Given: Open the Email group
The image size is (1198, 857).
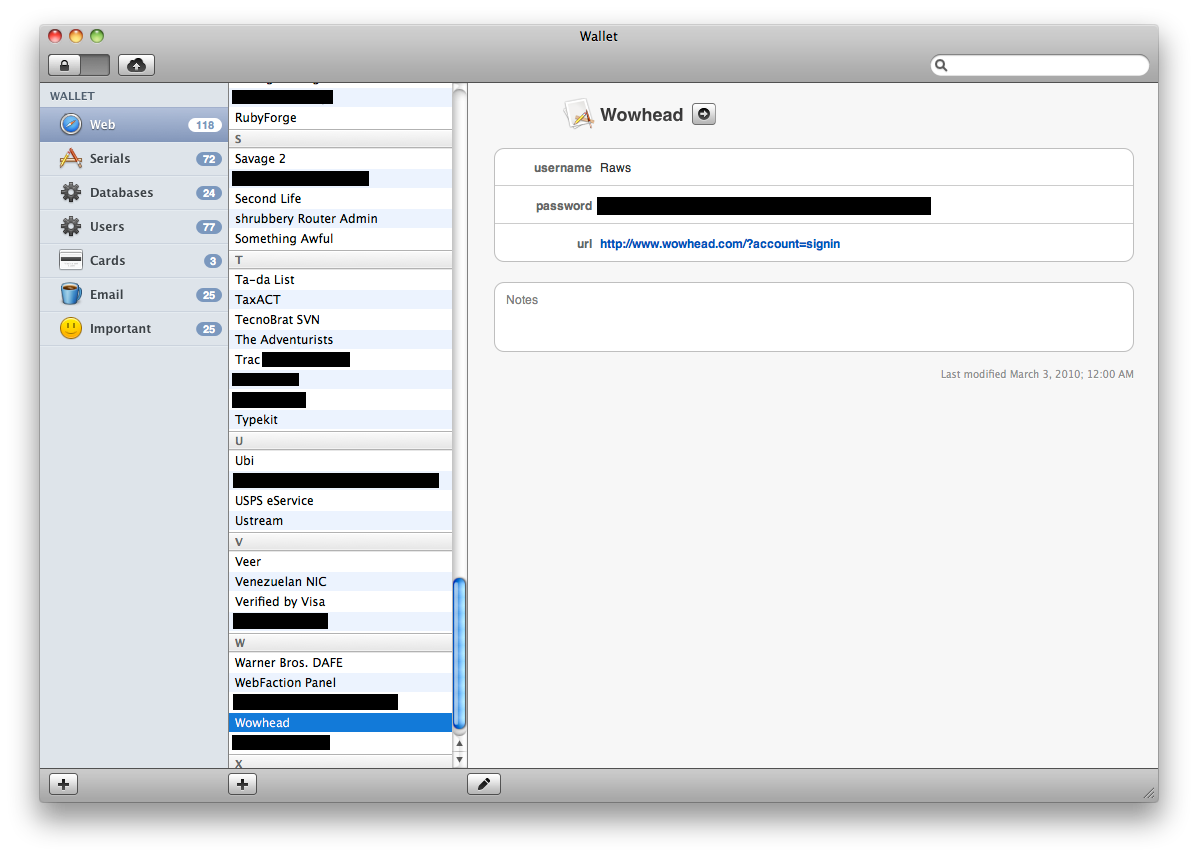Looking at the screenshot, I should point(134,295).
